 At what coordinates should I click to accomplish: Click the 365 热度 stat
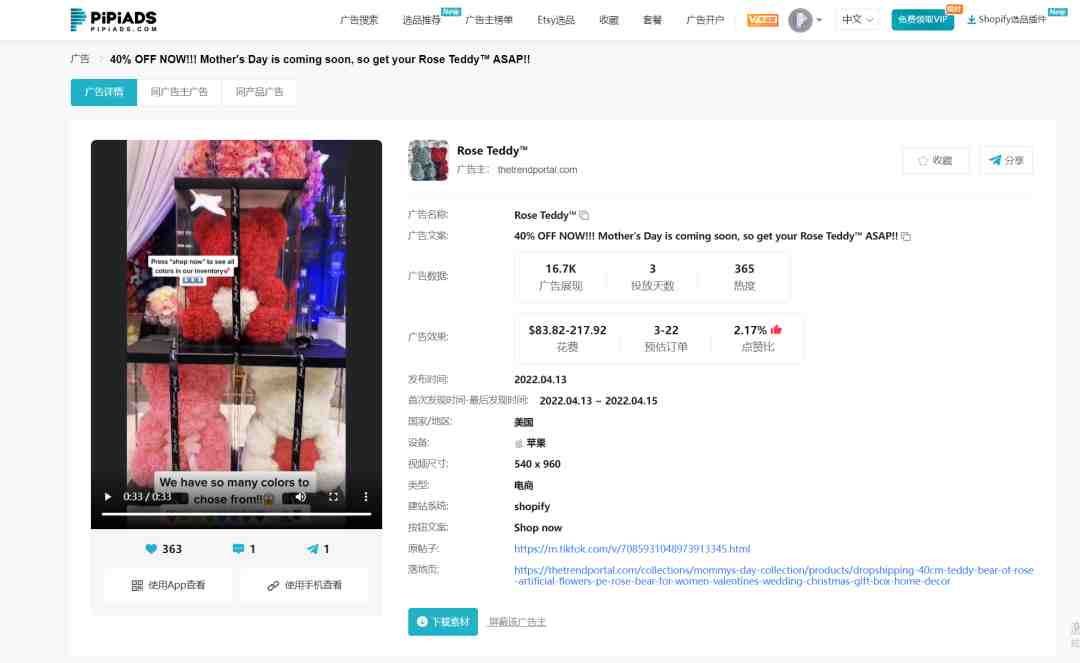pyautogui.click(x=744, y=277)
